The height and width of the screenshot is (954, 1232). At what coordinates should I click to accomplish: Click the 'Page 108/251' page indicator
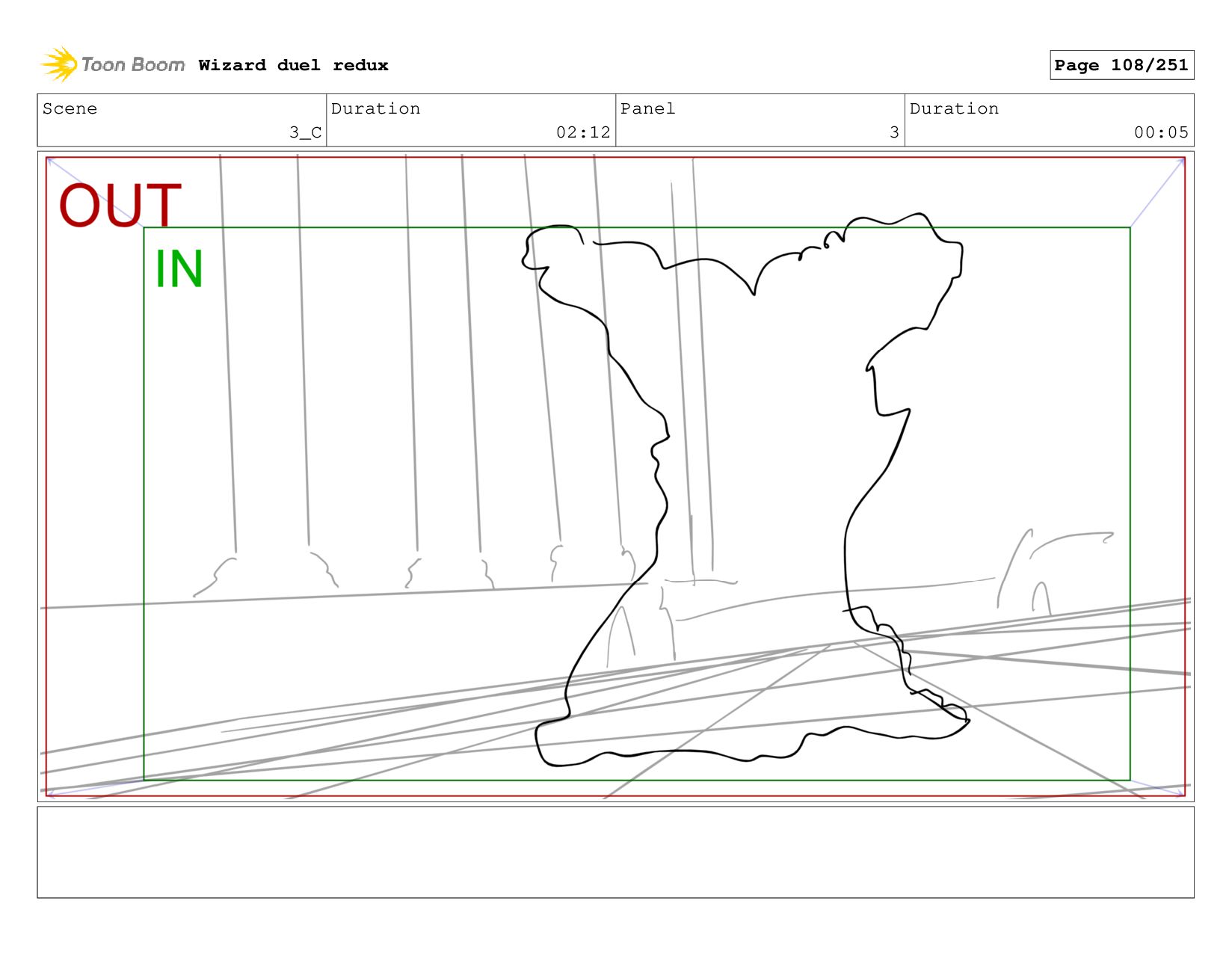click(x=1121, y=65)
